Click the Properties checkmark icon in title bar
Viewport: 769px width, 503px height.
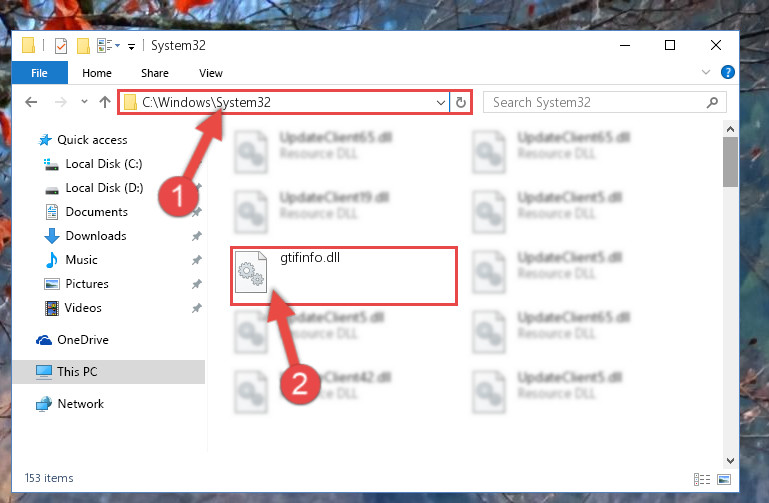(61, 46)
